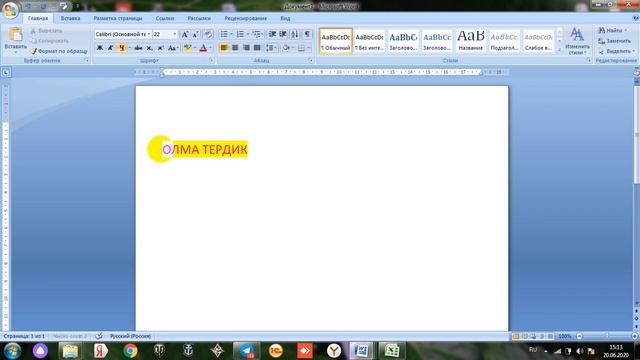
Task: Toggle underline (Ч) formatting
Action: (x=121, y=48)
